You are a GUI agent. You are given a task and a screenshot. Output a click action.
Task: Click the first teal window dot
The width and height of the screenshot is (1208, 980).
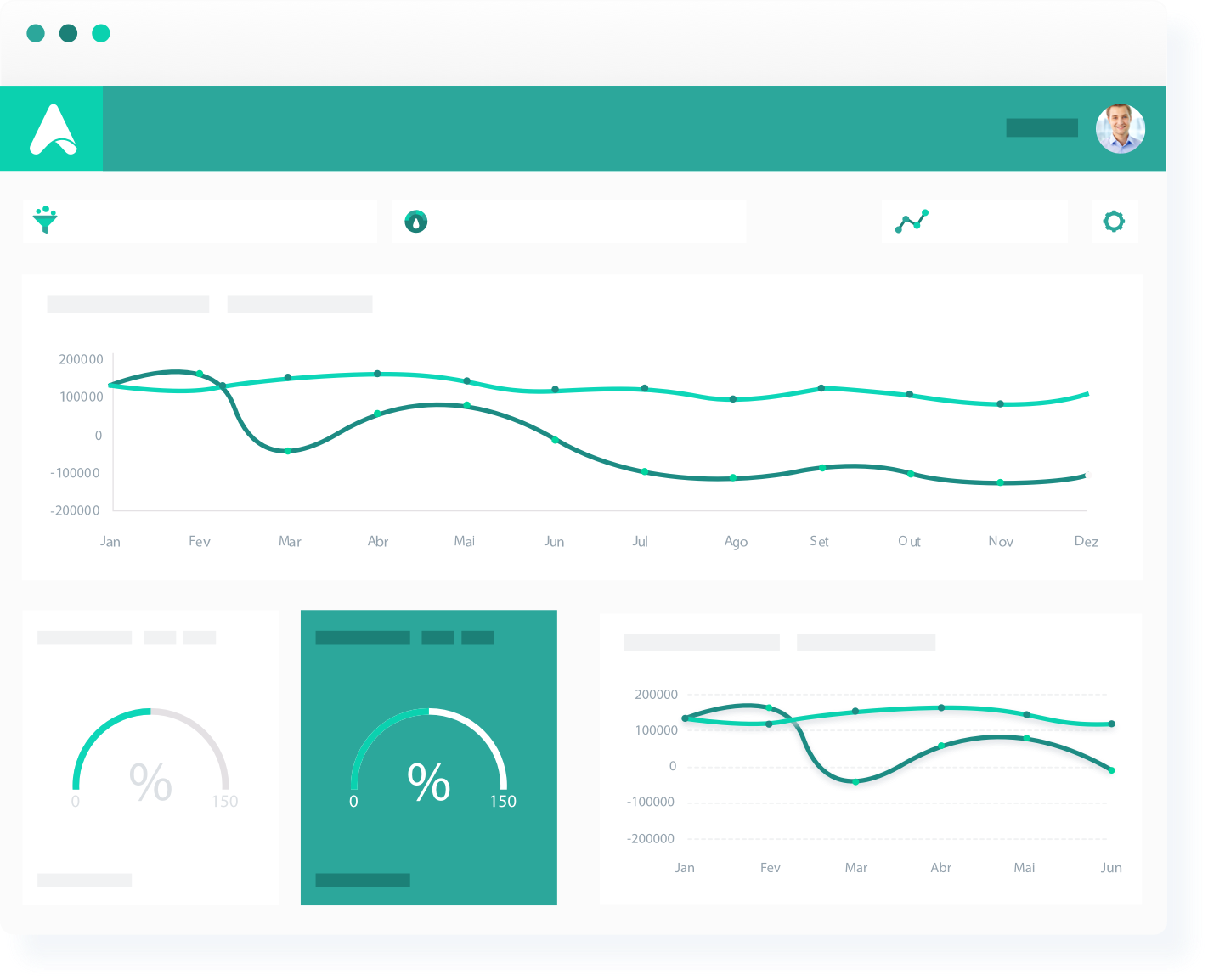tap(36, 33)
